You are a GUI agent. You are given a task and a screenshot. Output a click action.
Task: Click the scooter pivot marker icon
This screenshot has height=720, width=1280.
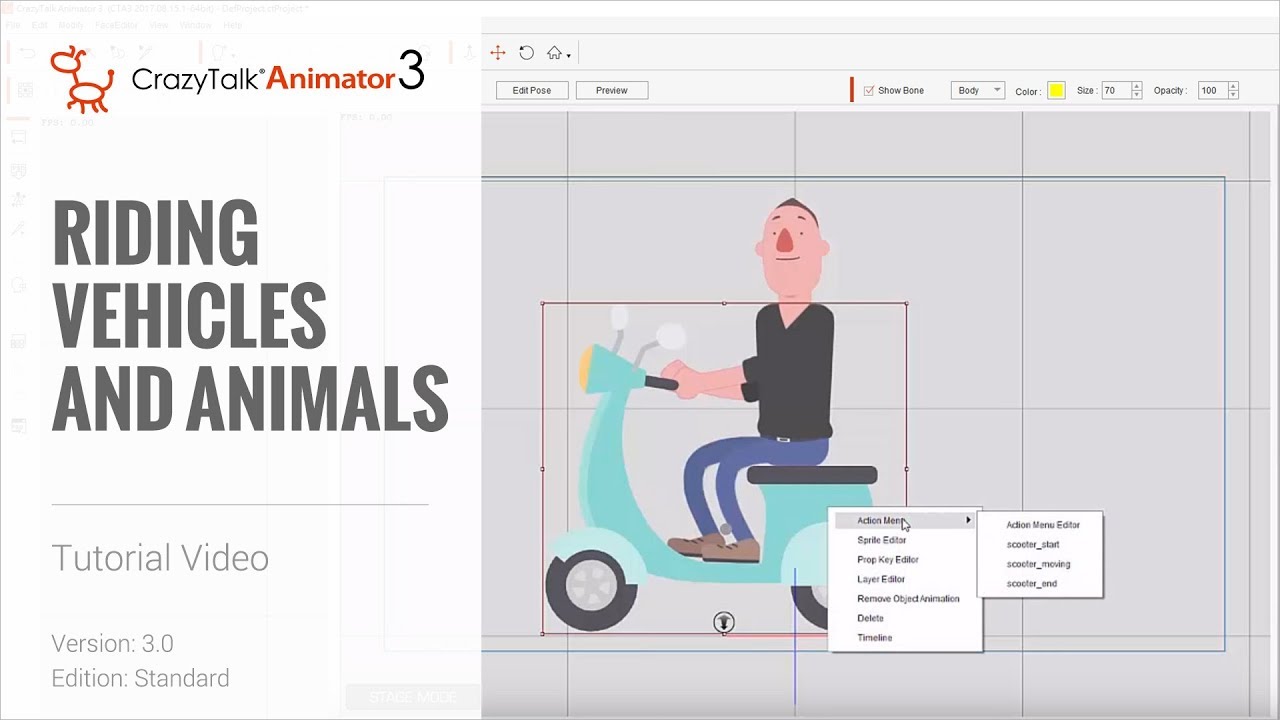pyautogui.click(x=724, y=623)
